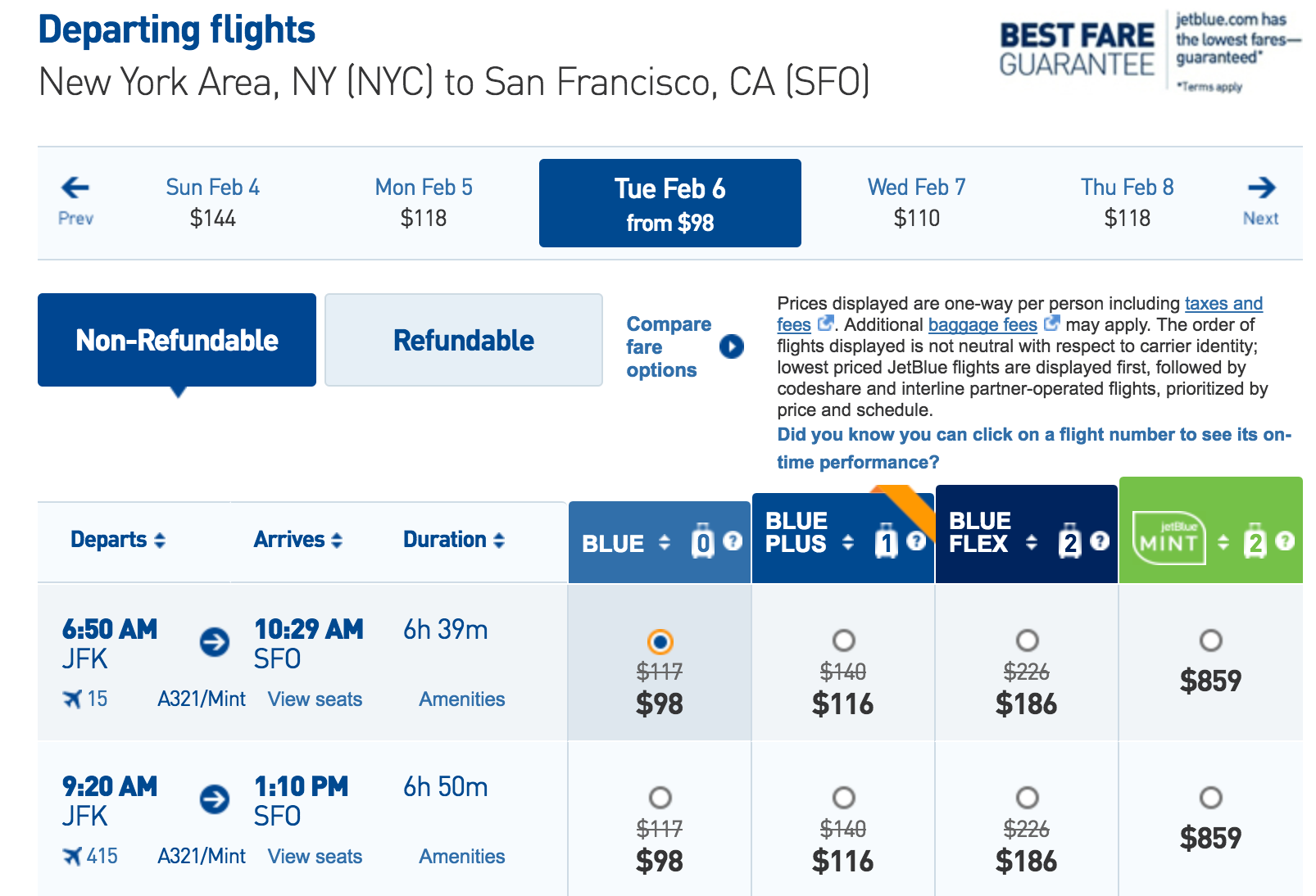Switch to the Refundable fares tab
The width and height of the screenshot is (1316, 896).
(x=464, y=340)
